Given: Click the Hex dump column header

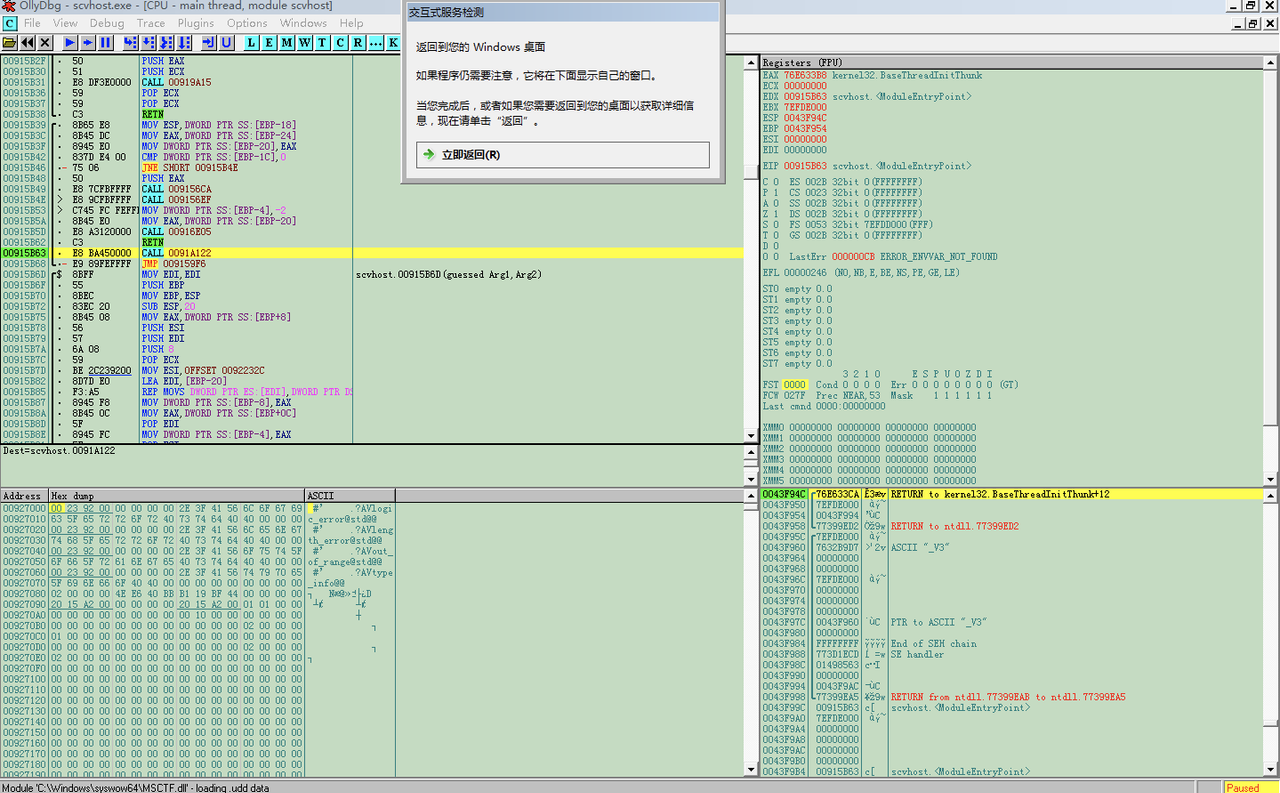Looking at the screenshot, I should (176, 496).
